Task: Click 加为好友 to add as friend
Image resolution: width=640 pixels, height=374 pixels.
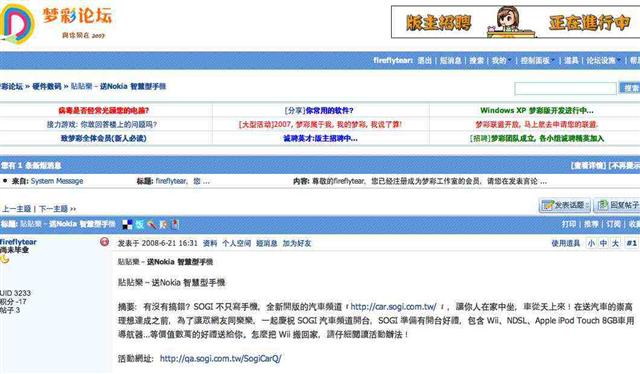Action: point(297,243)
